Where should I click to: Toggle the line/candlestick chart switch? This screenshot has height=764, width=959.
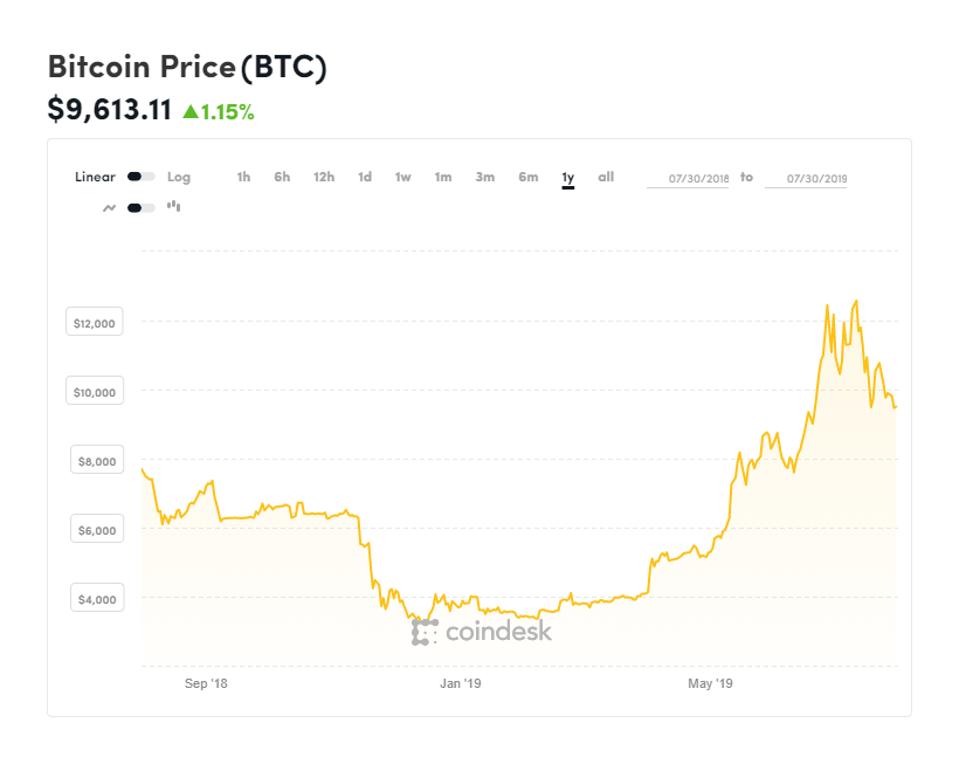point(141,208)
